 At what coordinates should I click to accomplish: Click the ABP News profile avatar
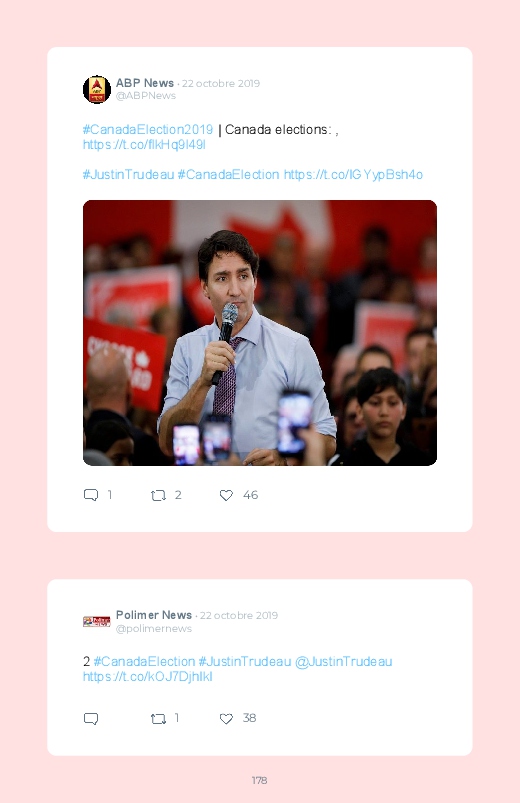coord(97,90)
